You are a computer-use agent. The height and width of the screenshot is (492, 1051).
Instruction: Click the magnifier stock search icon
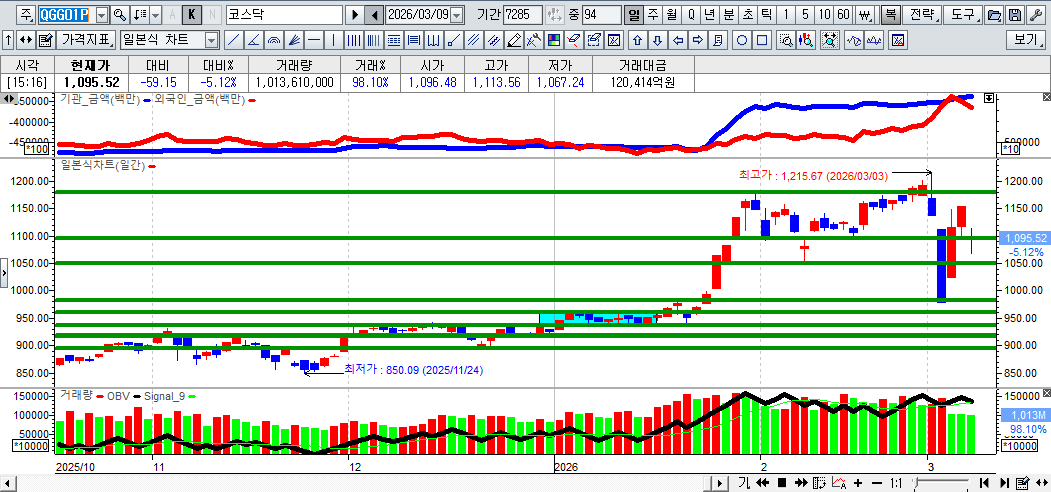coord(120,15)
